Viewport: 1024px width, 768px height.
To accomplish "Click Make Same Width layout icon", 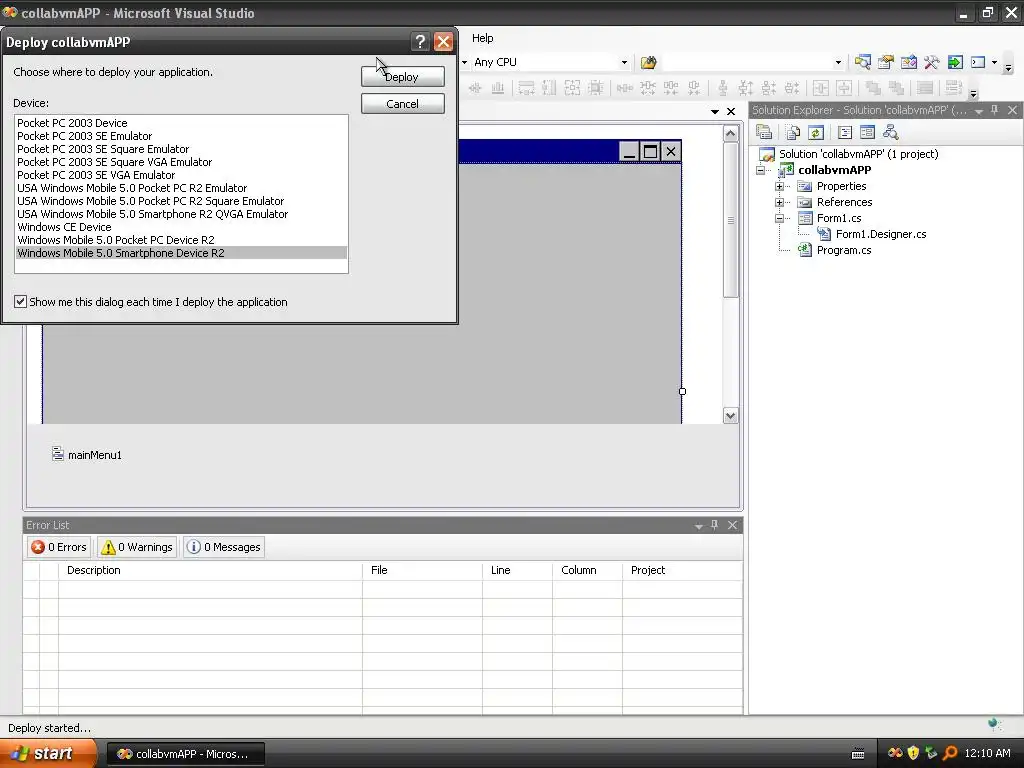I will tap(526, 88).
